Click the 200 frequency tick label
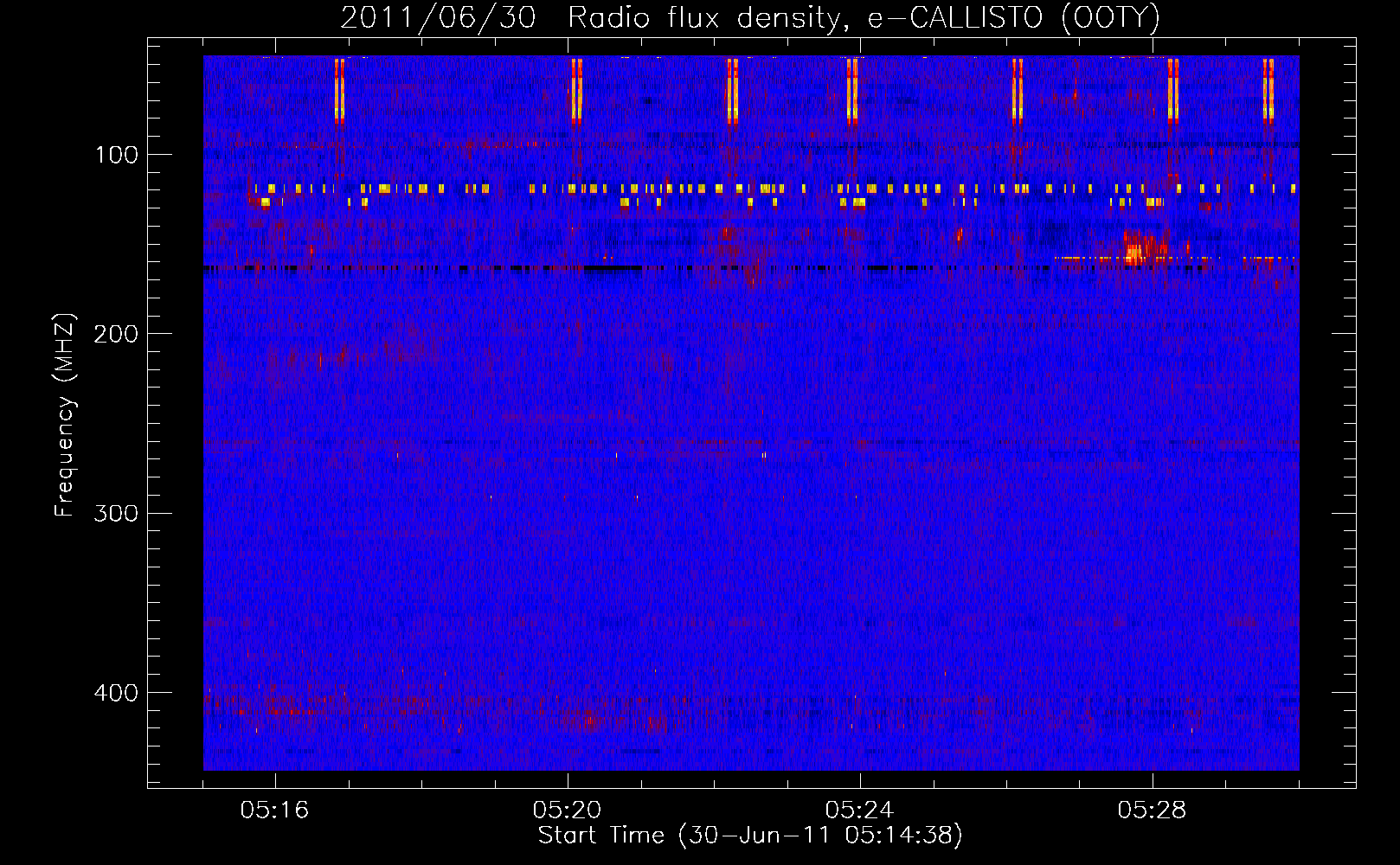1400x865 pixels. 116,334
